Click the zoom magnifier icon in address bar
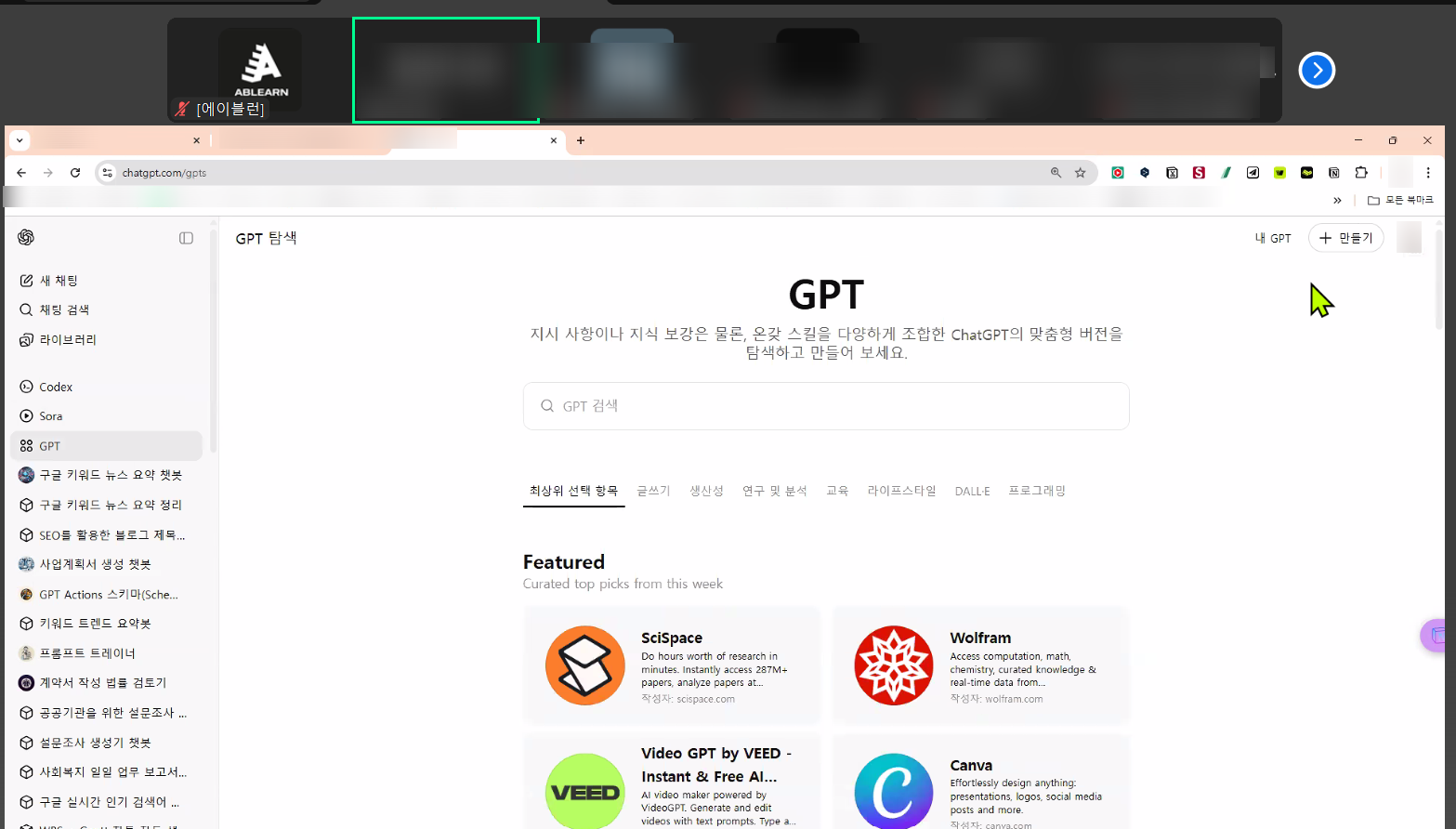1456x829 pixels. [x=1056, y=173]
